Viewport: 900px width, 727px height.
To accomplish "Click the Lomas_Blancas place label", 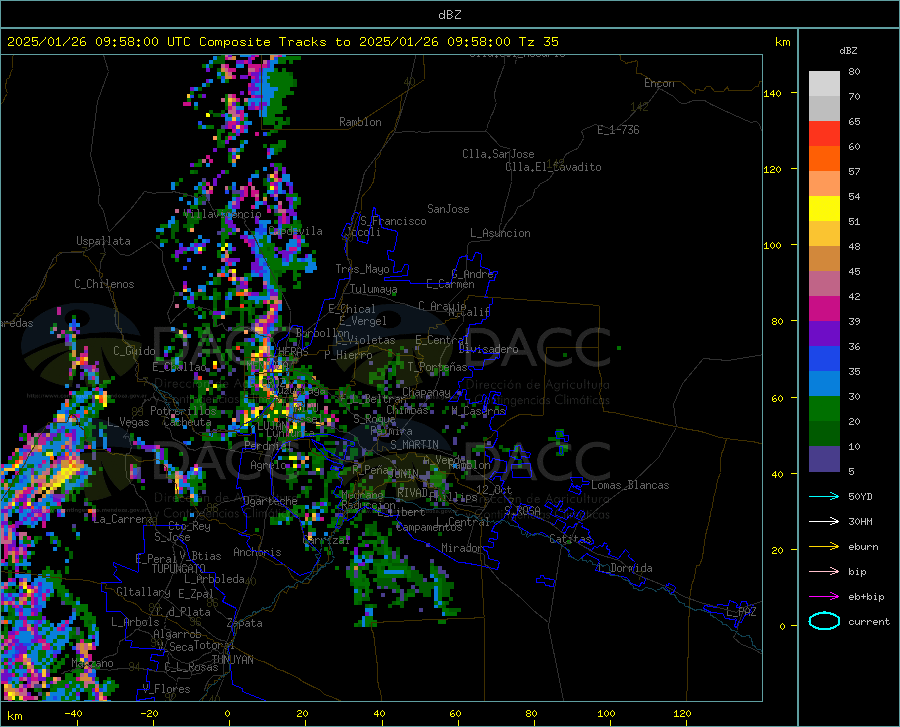I will tap(630, 485).
